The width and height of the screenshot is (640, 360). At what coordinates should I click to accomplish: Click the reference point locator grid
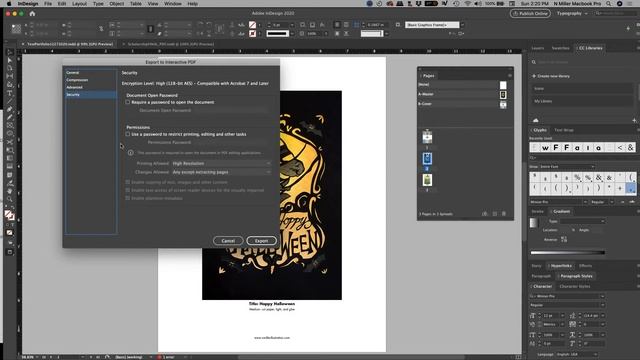coord(16,29)
